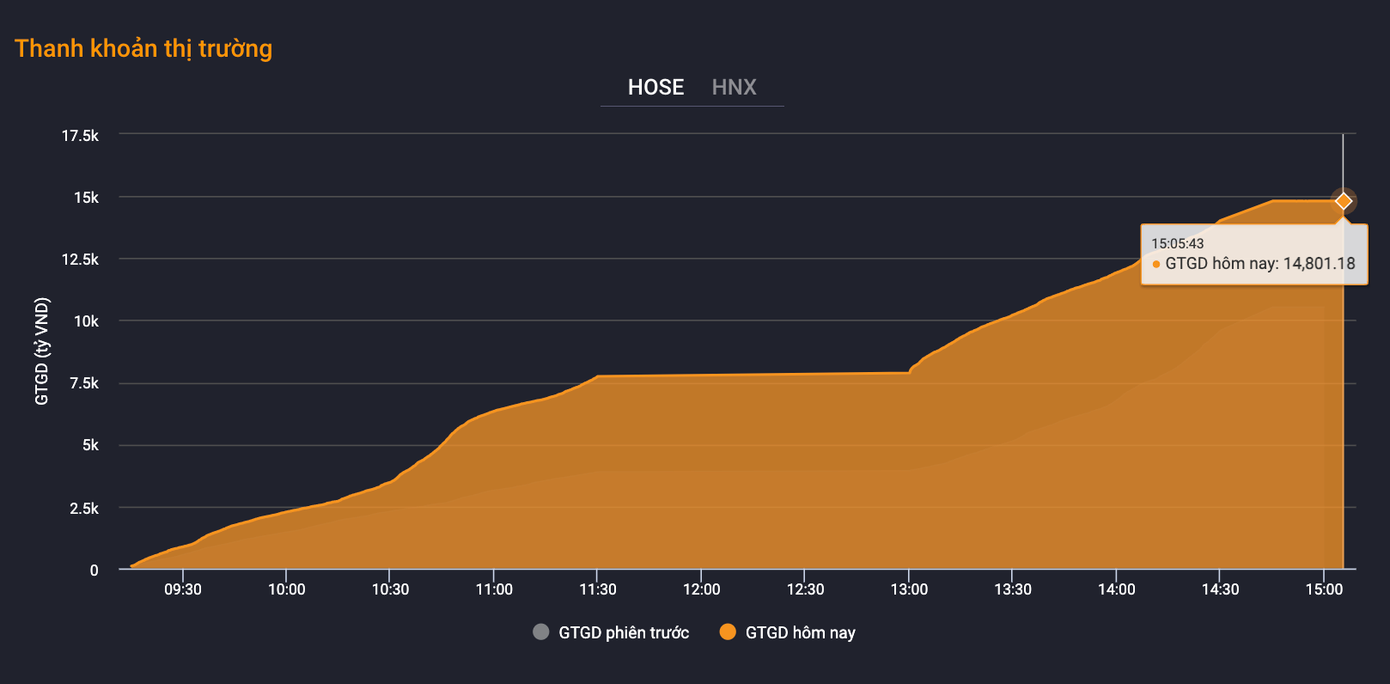1390x684 pixels.
Task: Click the Thanh khoản thị trường title
Action: click(143, 48)
